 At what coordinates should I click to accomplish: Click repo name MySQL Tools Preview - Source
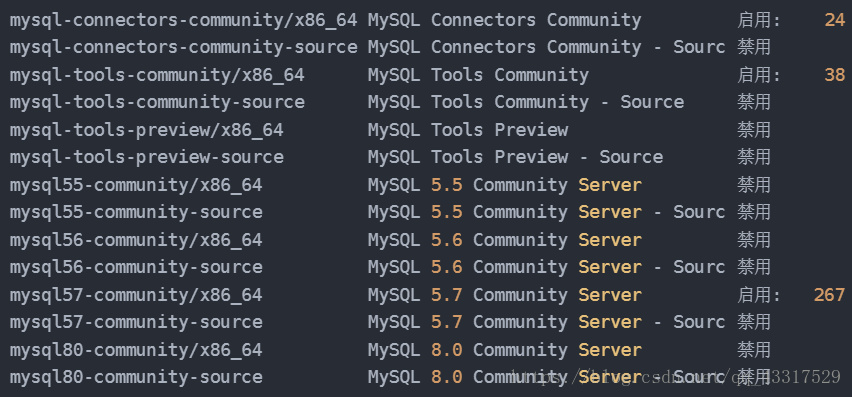click(x=515, y=157)
